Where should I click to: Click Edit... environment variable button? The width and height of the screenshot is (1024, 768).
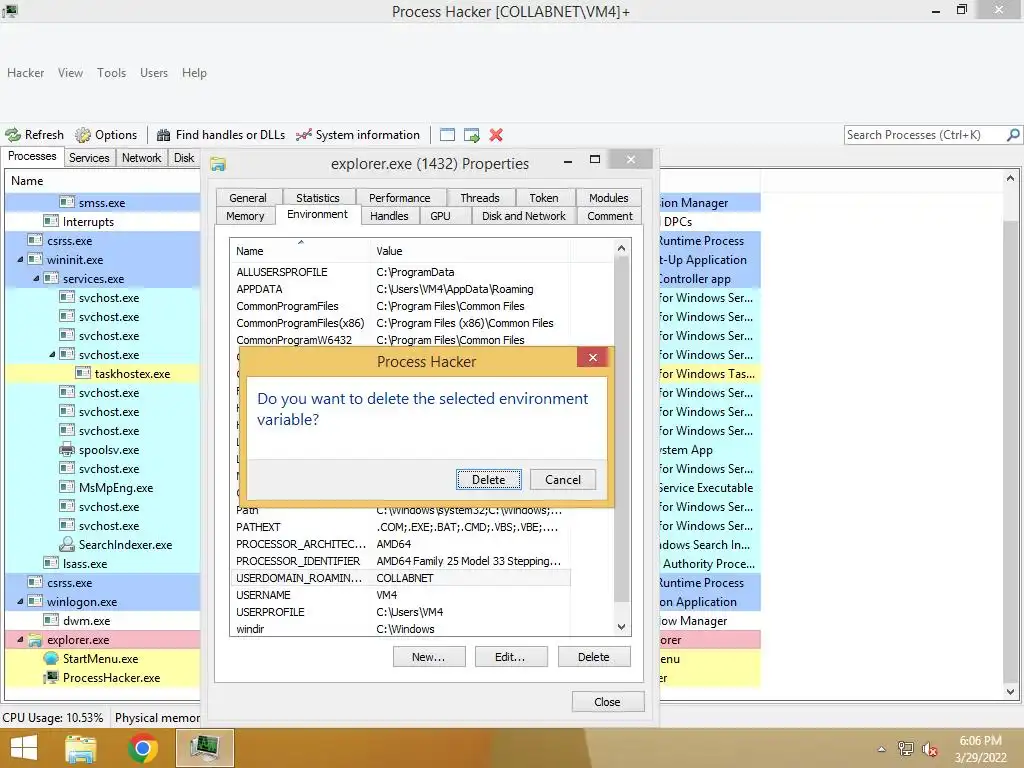click(x=511, y=657)
